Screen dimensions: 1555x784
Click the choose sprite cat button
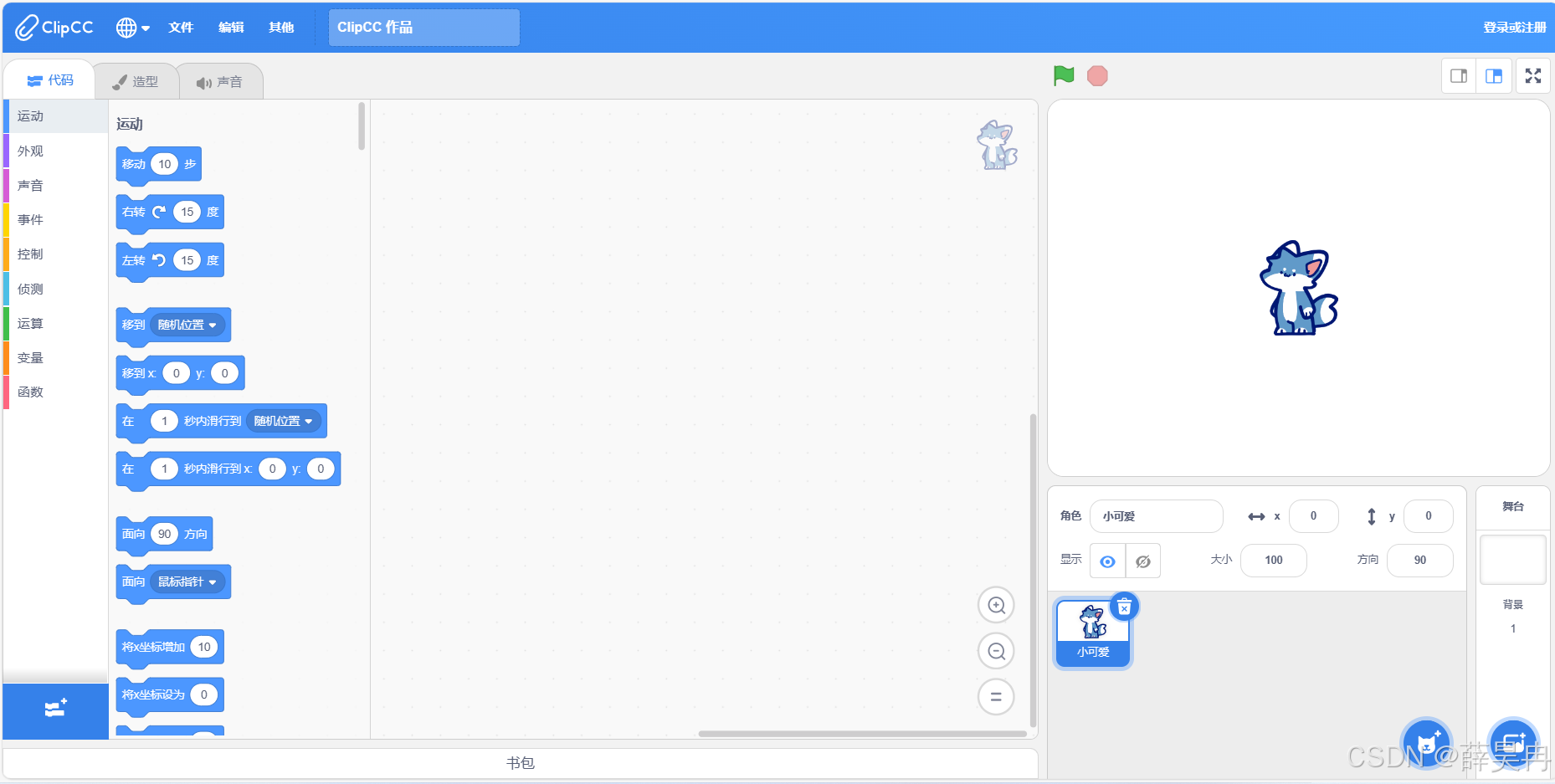coord(1426,742)
